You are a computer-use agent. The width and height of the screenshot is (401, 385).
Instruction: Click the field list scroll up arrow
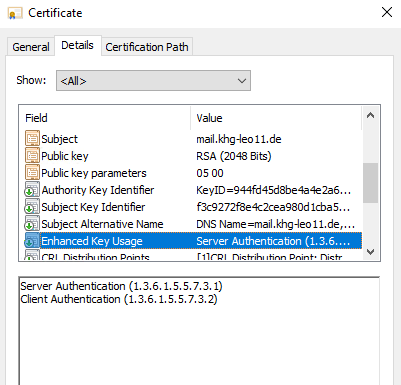click(370, 116)
